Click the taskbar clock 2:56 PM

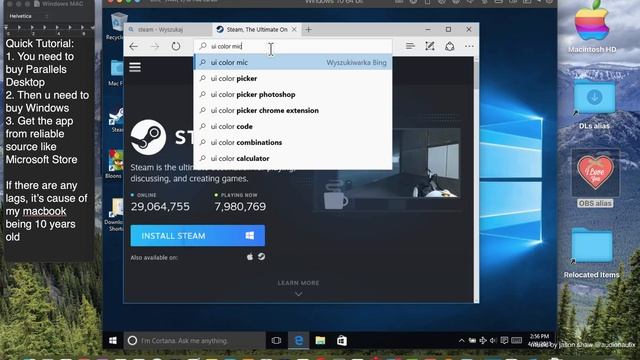click(539, 337)
